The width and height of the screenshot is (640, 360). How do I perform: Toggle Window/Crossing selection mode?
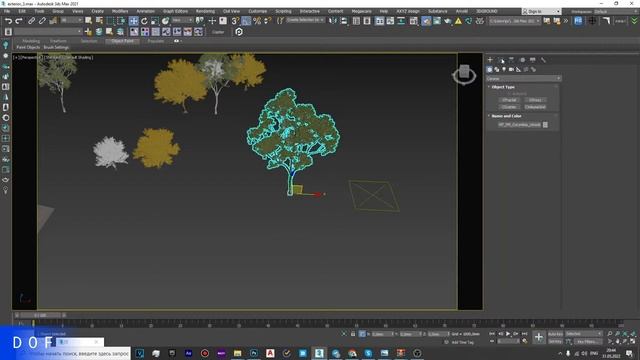coord(121,20)
